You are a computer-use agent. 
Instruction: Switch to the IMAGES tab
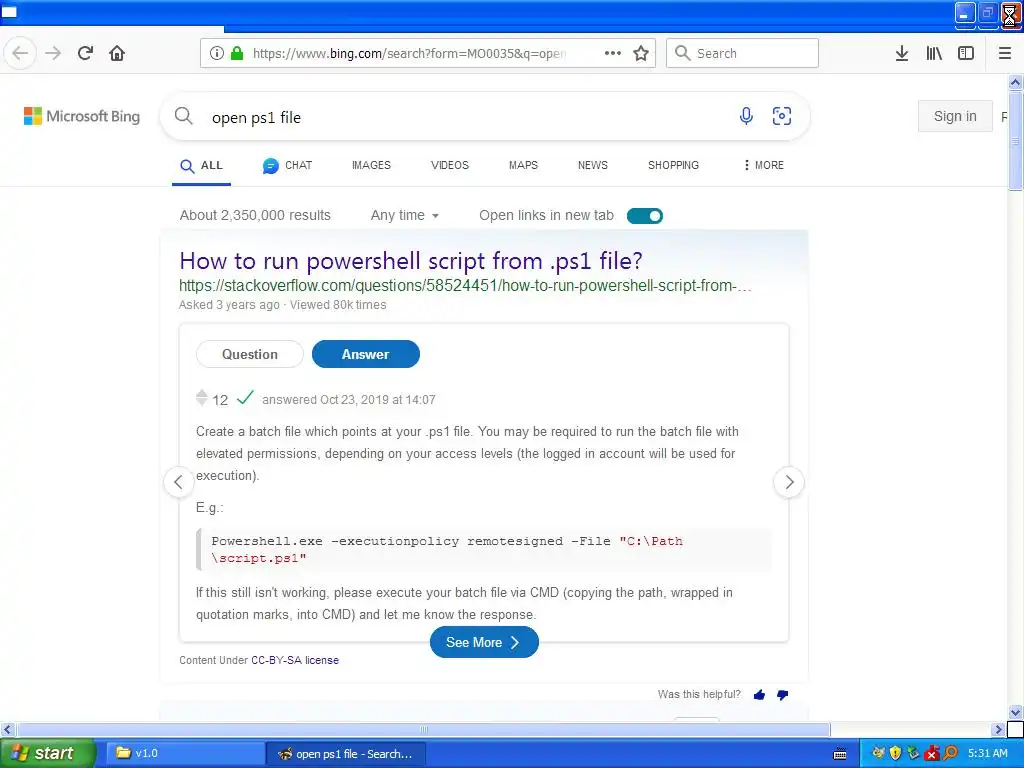click(x=371, y=165)
